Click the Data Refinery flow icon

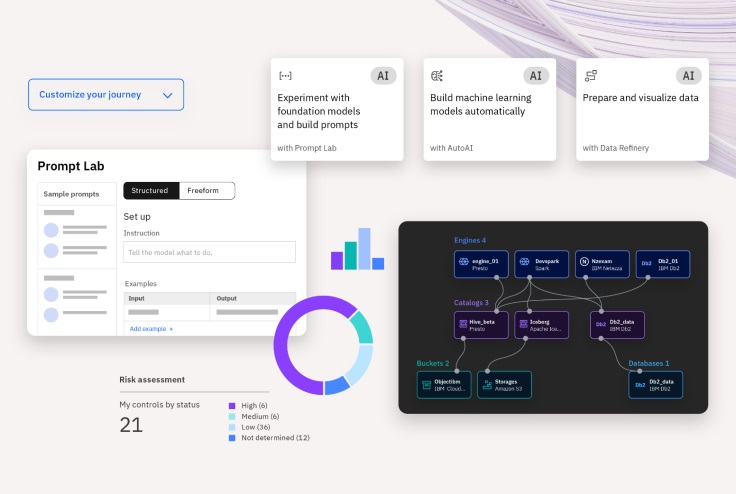[x=590, y=76]
